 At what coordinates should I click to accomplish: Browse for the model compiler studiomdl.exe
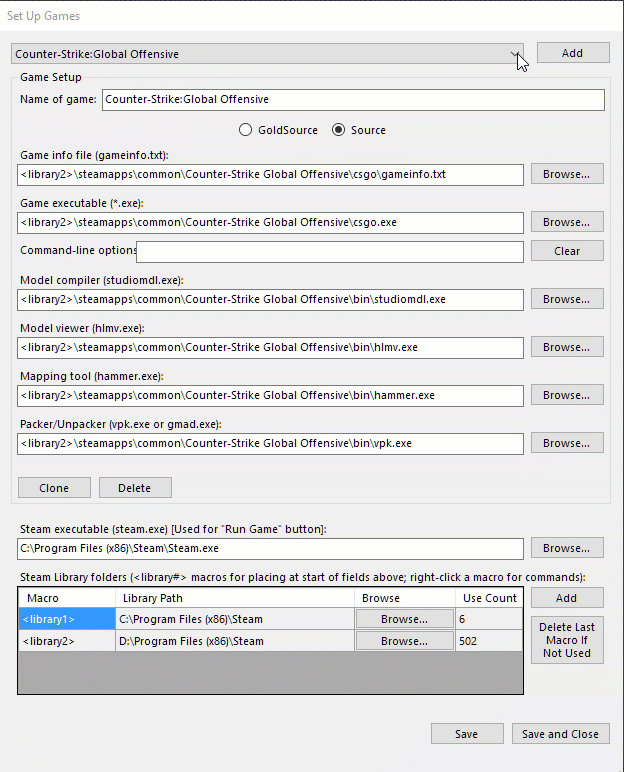[566, 299]
